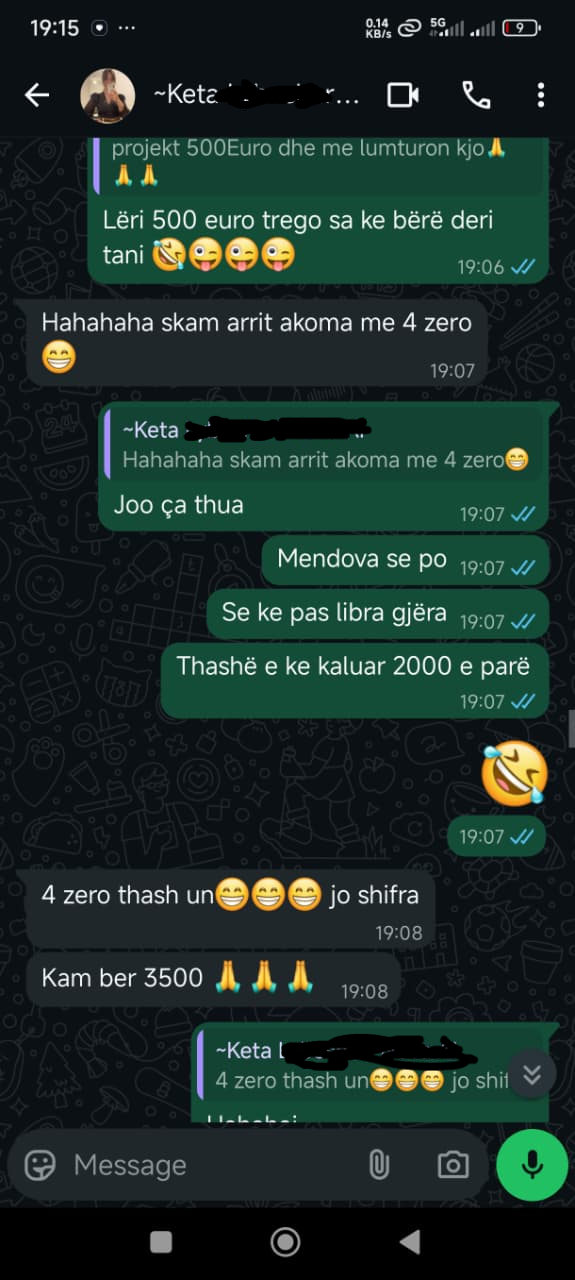
Task: Tap the back arrow in chat header
Action: (37, 95)
